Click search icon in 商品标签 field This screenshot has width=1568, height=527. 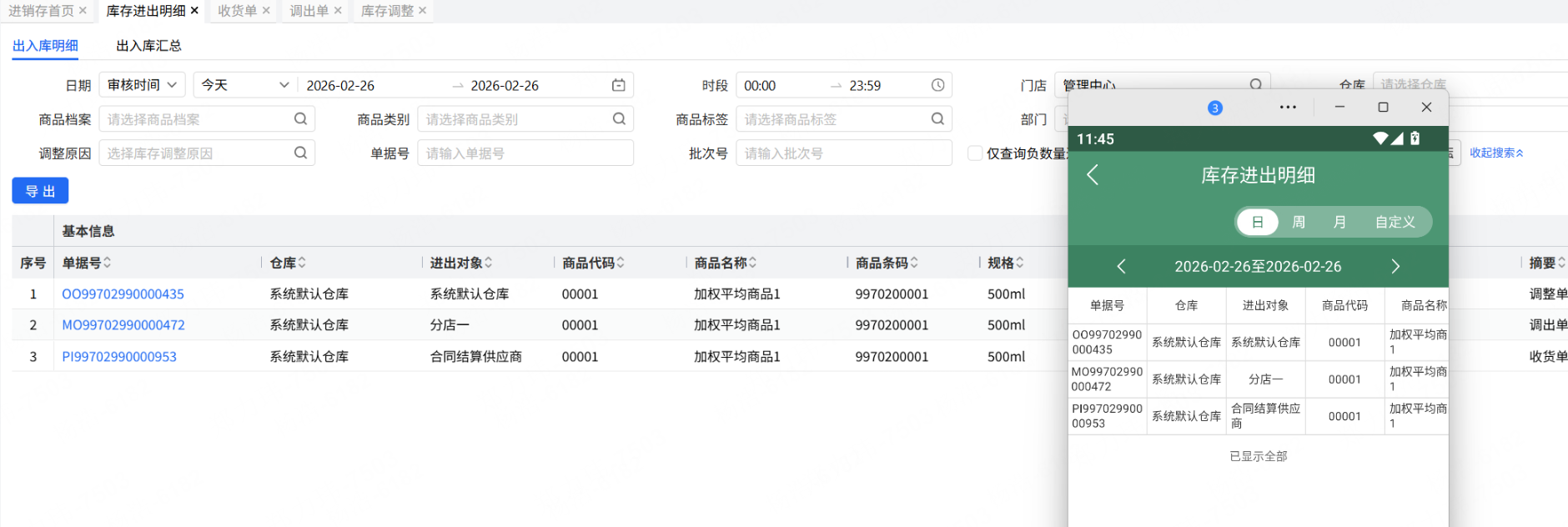(x=937, y=119)
